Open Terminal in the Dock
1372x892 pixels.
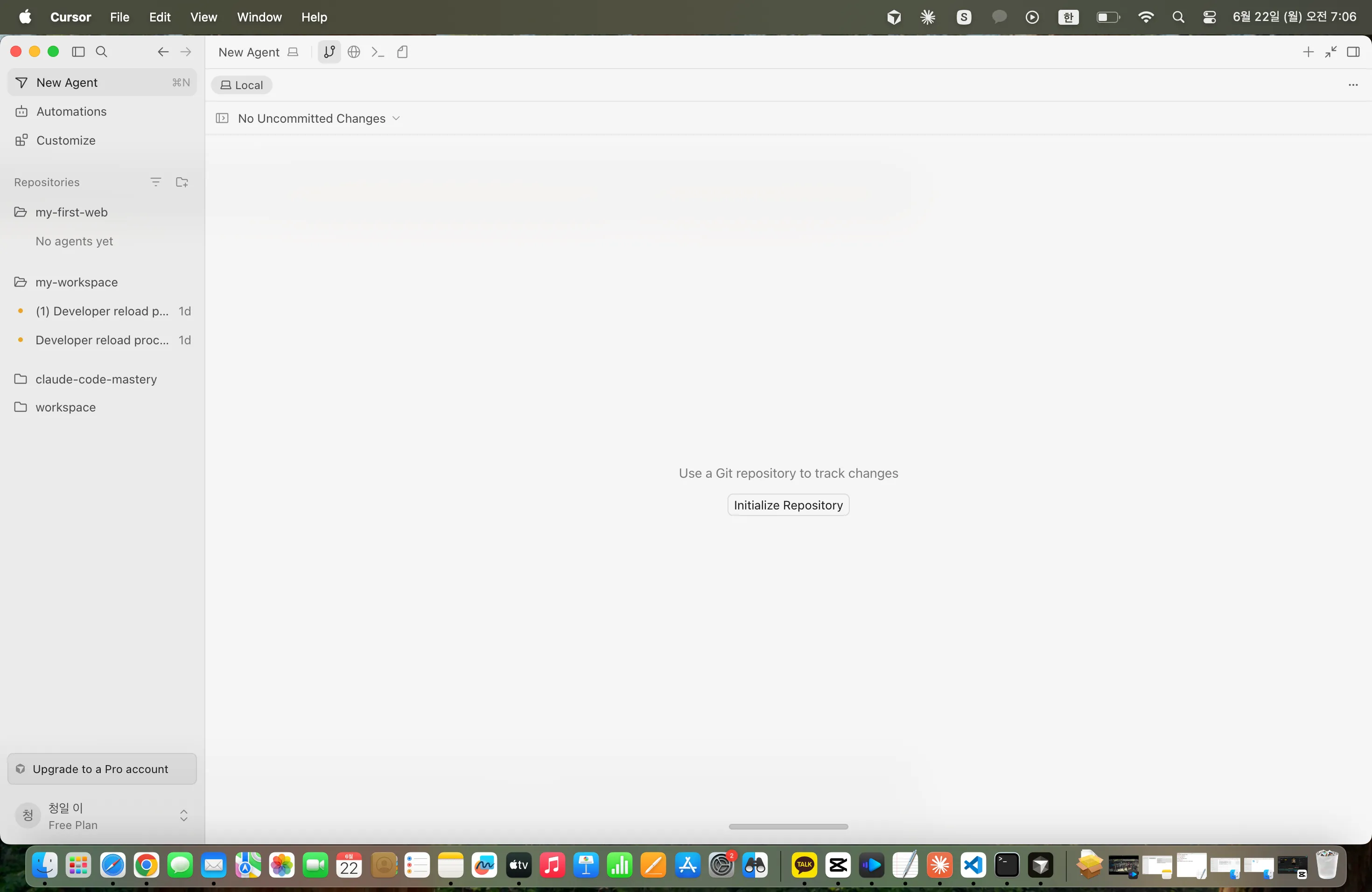point(1007,865)
